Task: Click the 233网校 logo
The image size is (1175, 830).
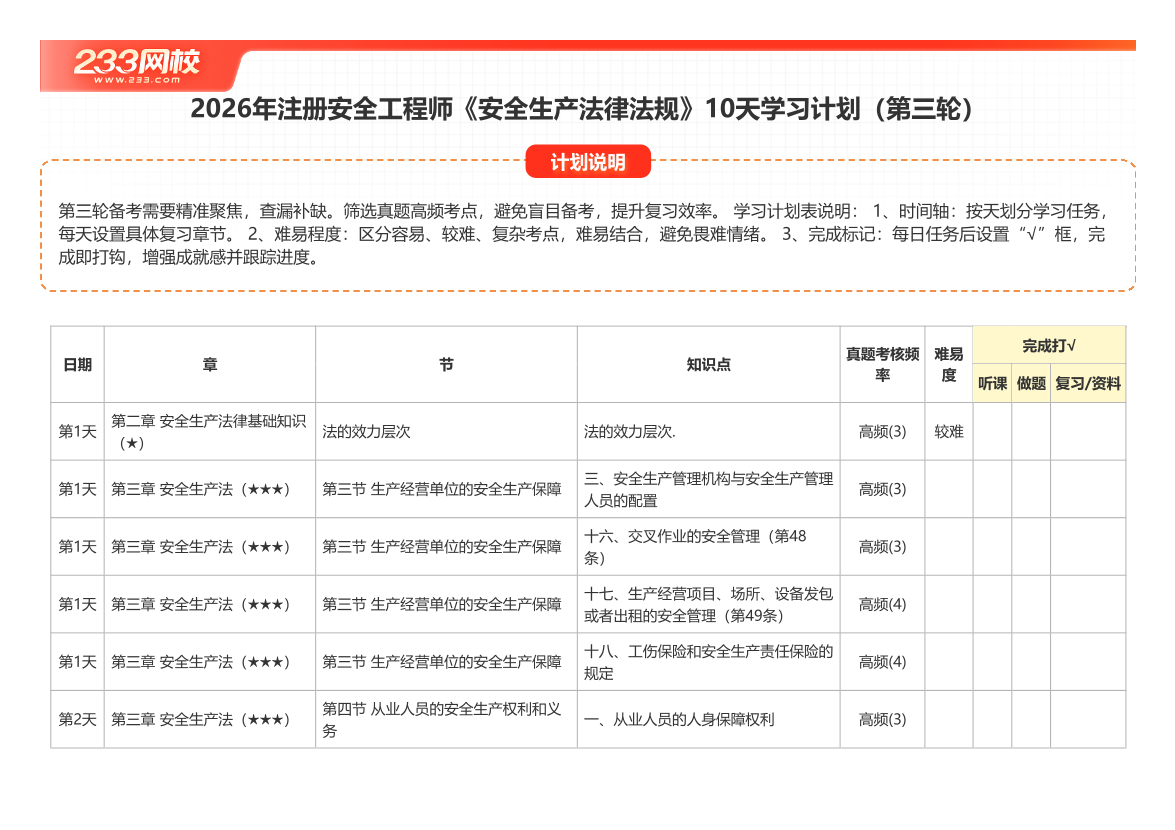Action: point(138,59)
